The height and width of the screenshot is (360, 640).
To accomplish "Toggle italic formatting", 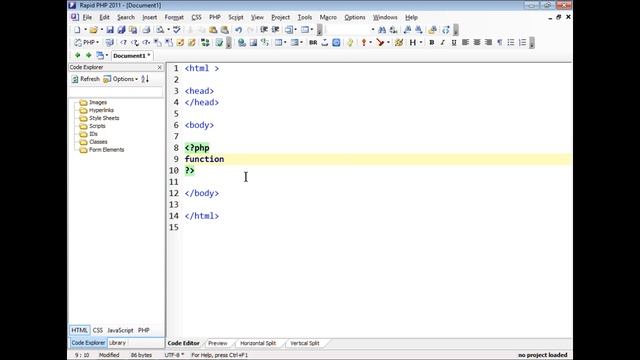I will click(442, 42).
